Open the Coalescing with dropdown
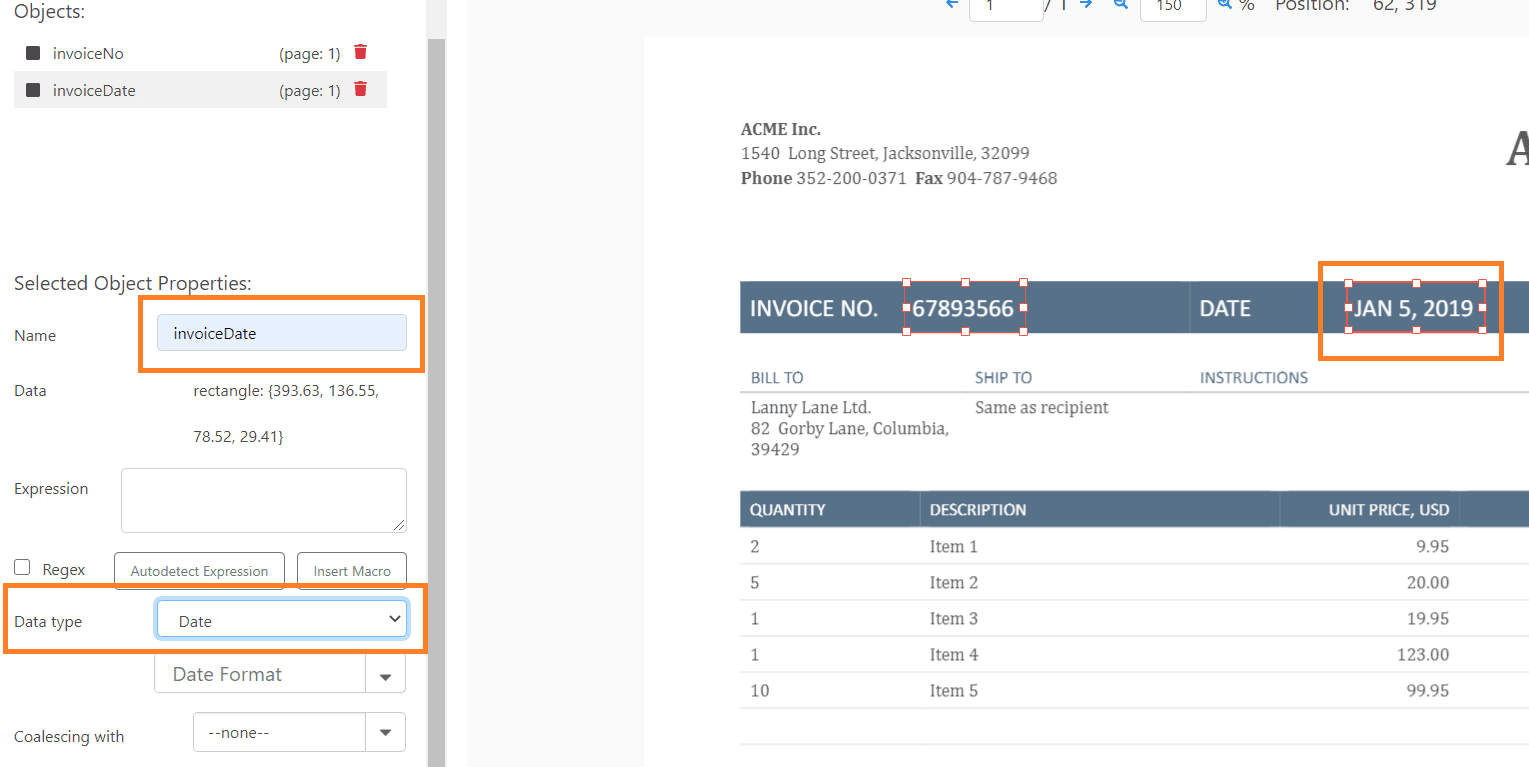Screen dimensions: 1529x767 pos(385,732)
